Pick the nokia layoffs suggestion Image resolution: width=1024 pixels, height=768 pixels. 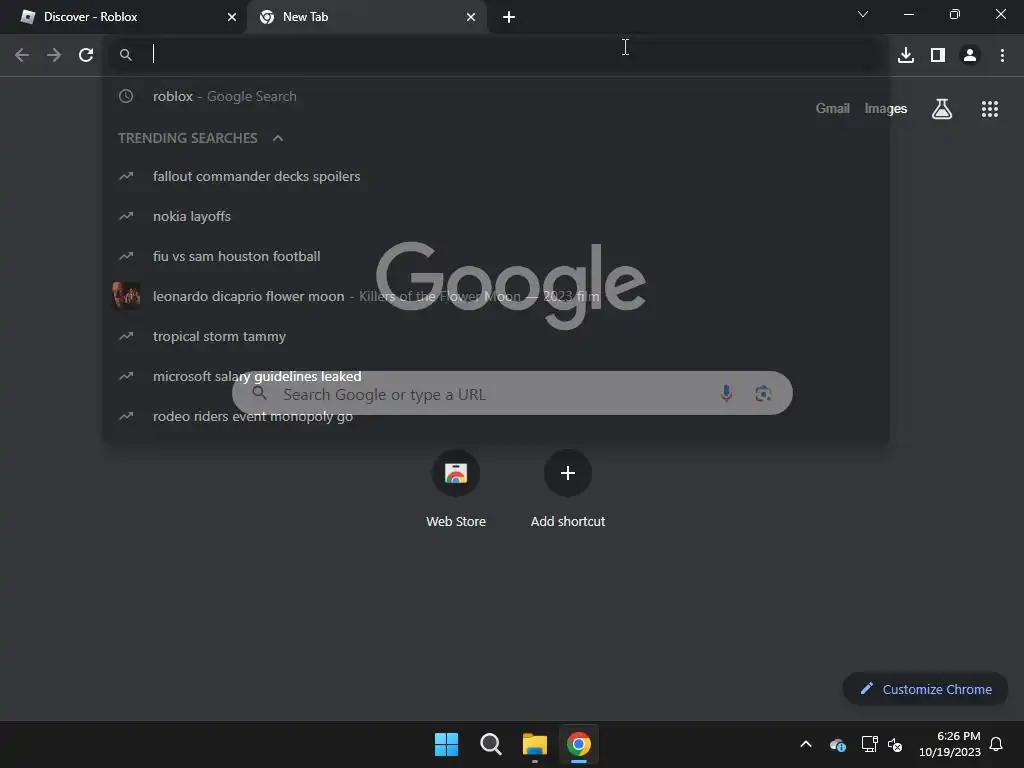coord(496,216)
